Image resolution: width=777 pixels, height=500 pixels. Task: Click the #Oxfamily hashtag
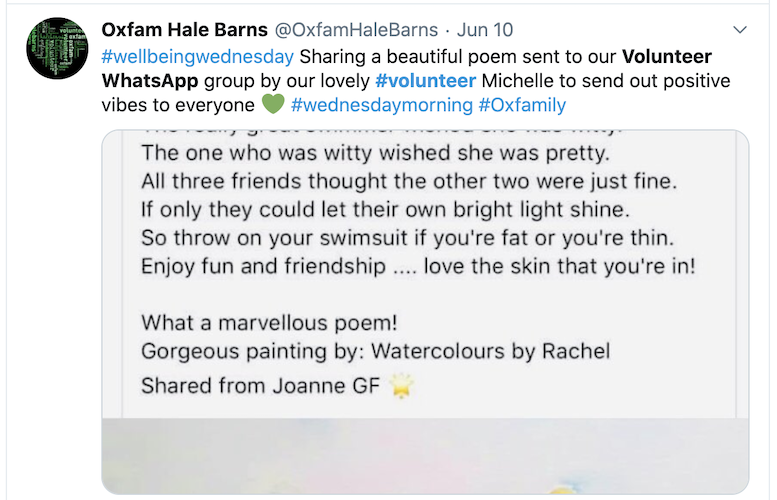pyautogui.click(x=522, y=104)
